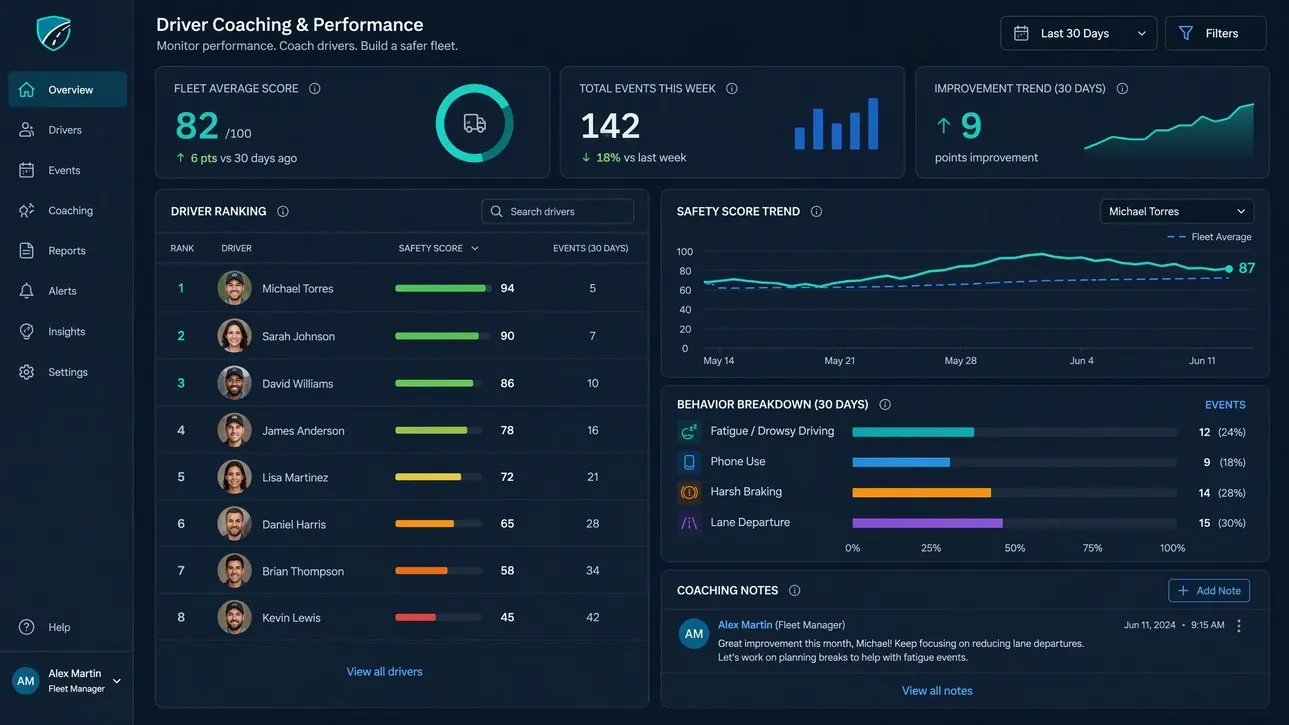1289x725 pixels.
Task: Click the Search drivers field
Action: [x=558, y=211]
